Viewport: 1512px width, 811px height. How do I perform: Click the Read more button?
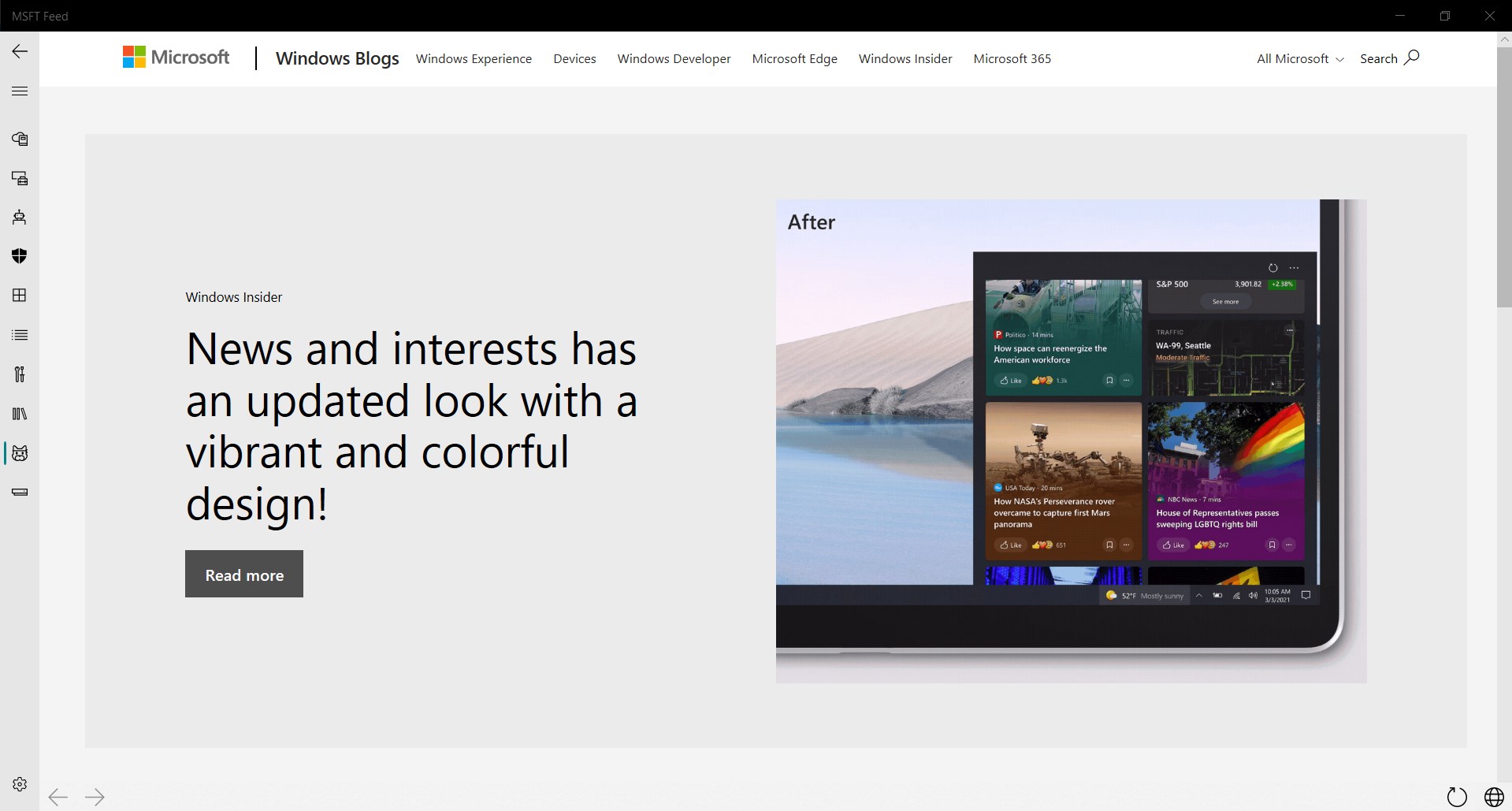[244, 574]
